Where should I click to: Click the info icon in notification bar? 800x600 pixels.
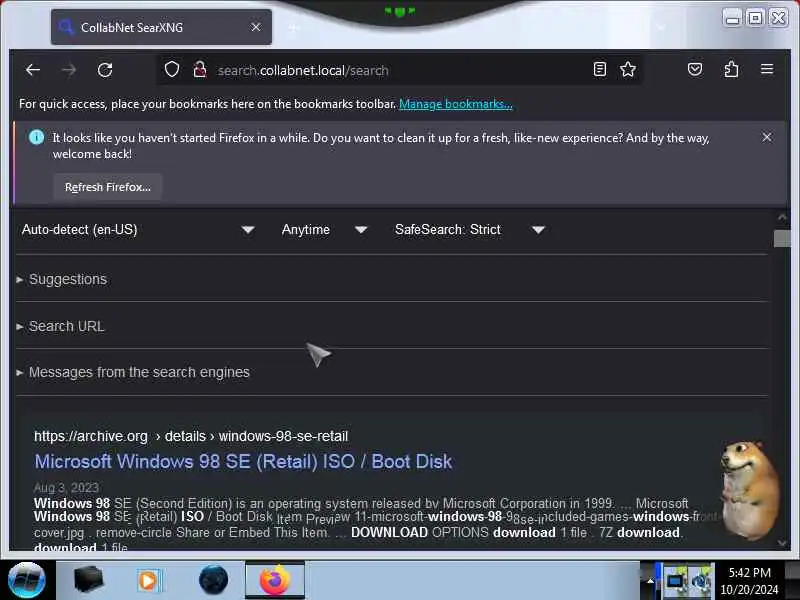(36, 137)
